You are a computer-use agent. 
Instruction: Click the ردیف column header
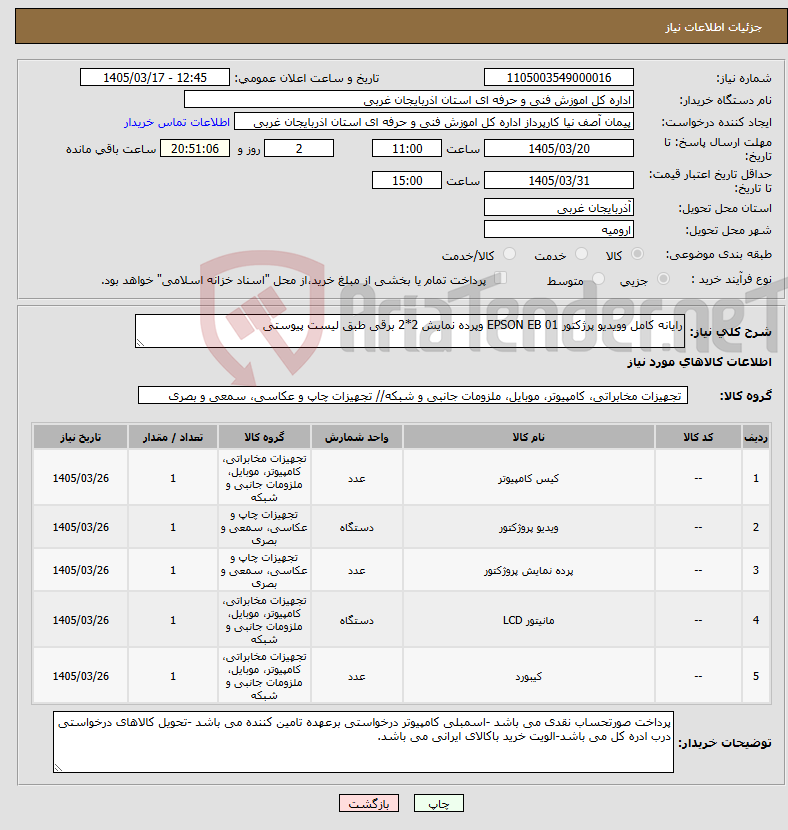point(756,437)
